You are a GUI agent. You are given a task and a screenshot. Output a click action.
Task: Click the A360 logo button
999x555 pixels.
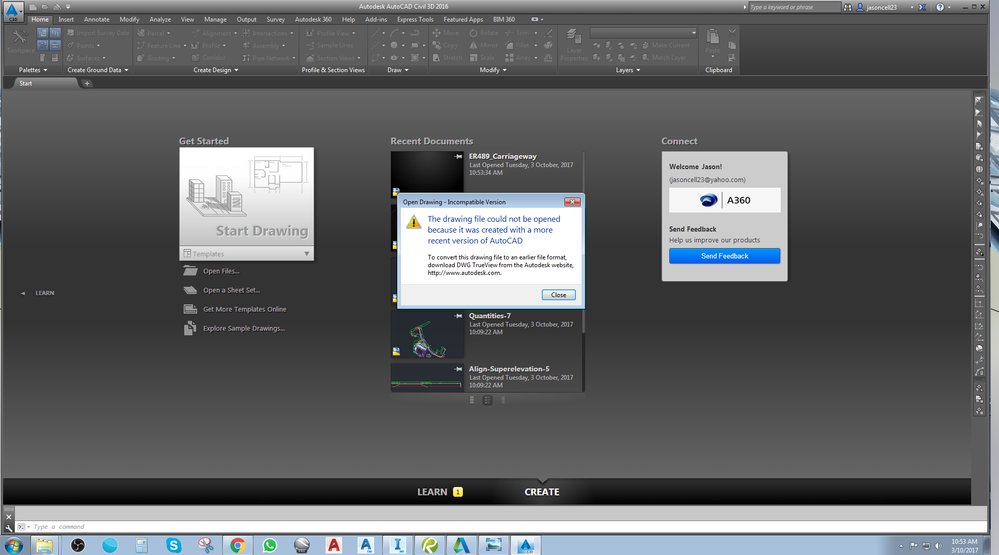coord(724,200)
